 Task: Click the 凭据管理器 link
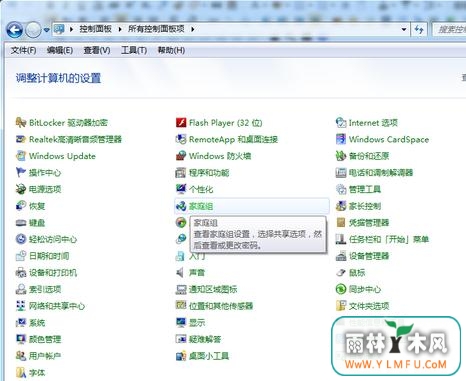point(369,223)
